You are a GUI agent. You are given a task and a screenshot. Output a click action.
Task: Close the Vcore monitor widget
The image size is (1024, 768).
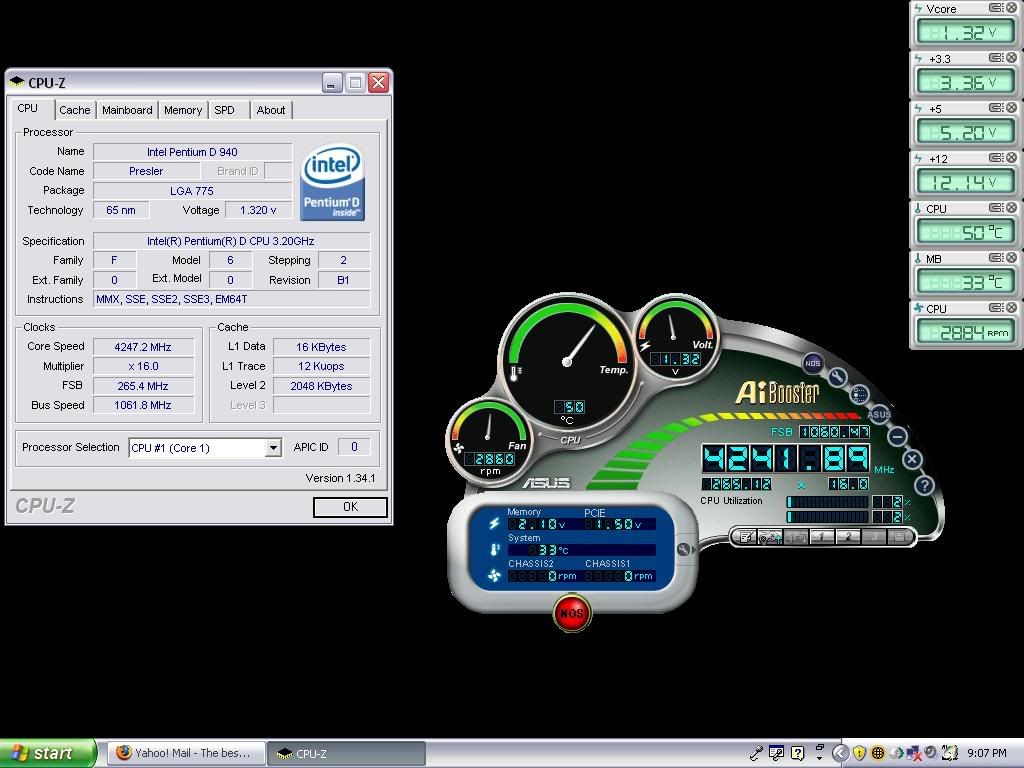(x=1011, y=8)
